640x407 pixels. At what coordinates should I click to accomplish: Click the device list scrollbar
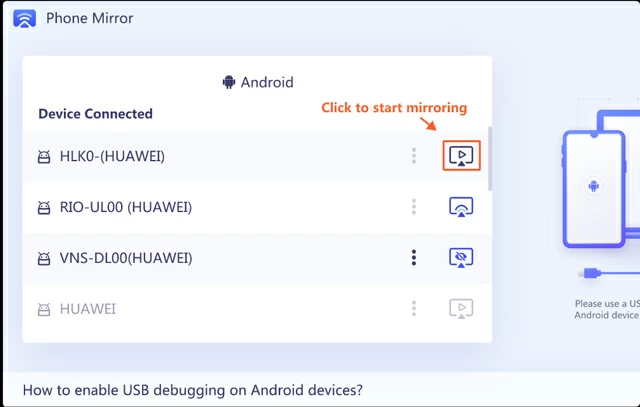point(489,158)
